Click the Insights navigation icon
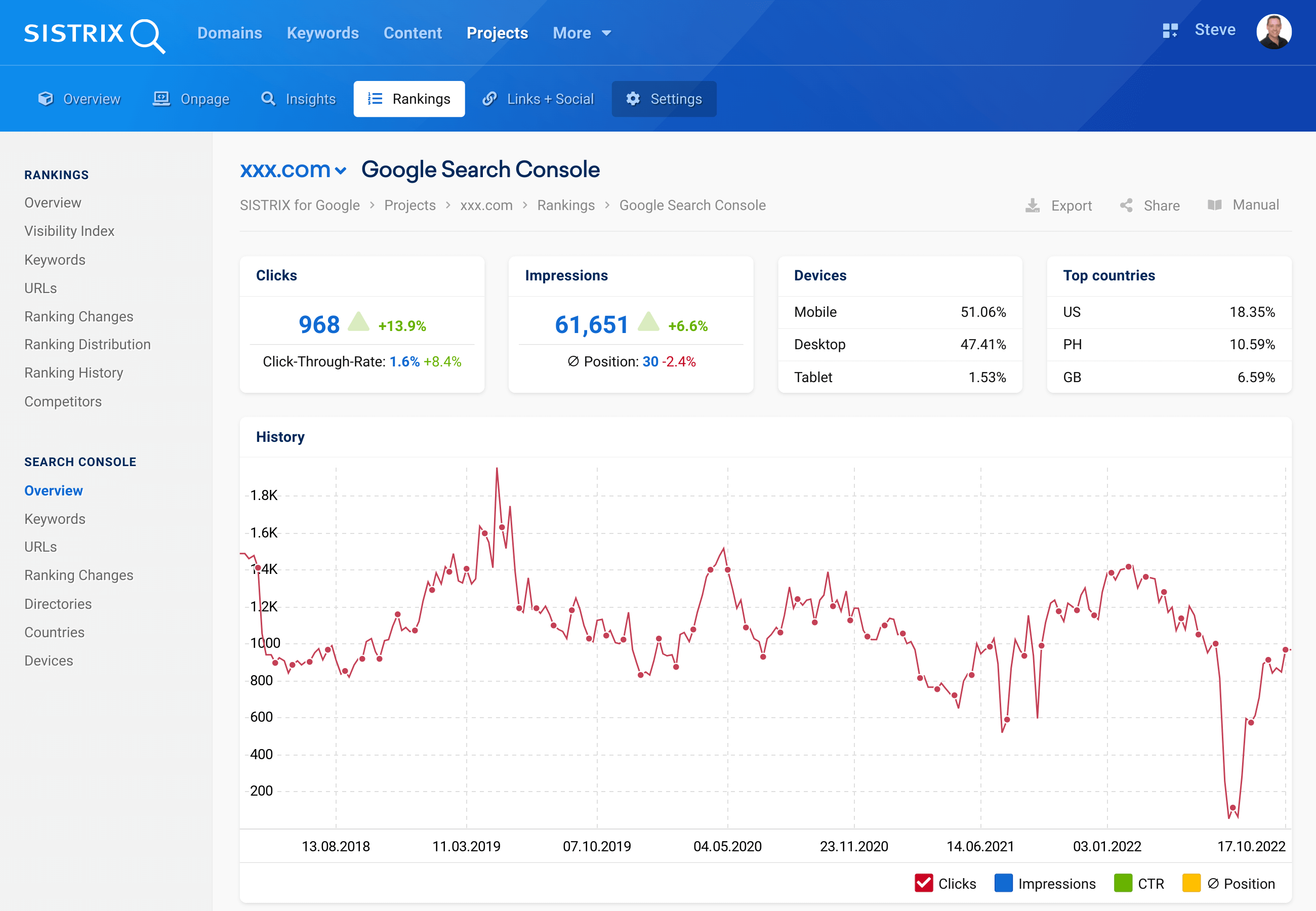Image resolution: width=1316 pixels, height=911 pixels. [268, 99]
